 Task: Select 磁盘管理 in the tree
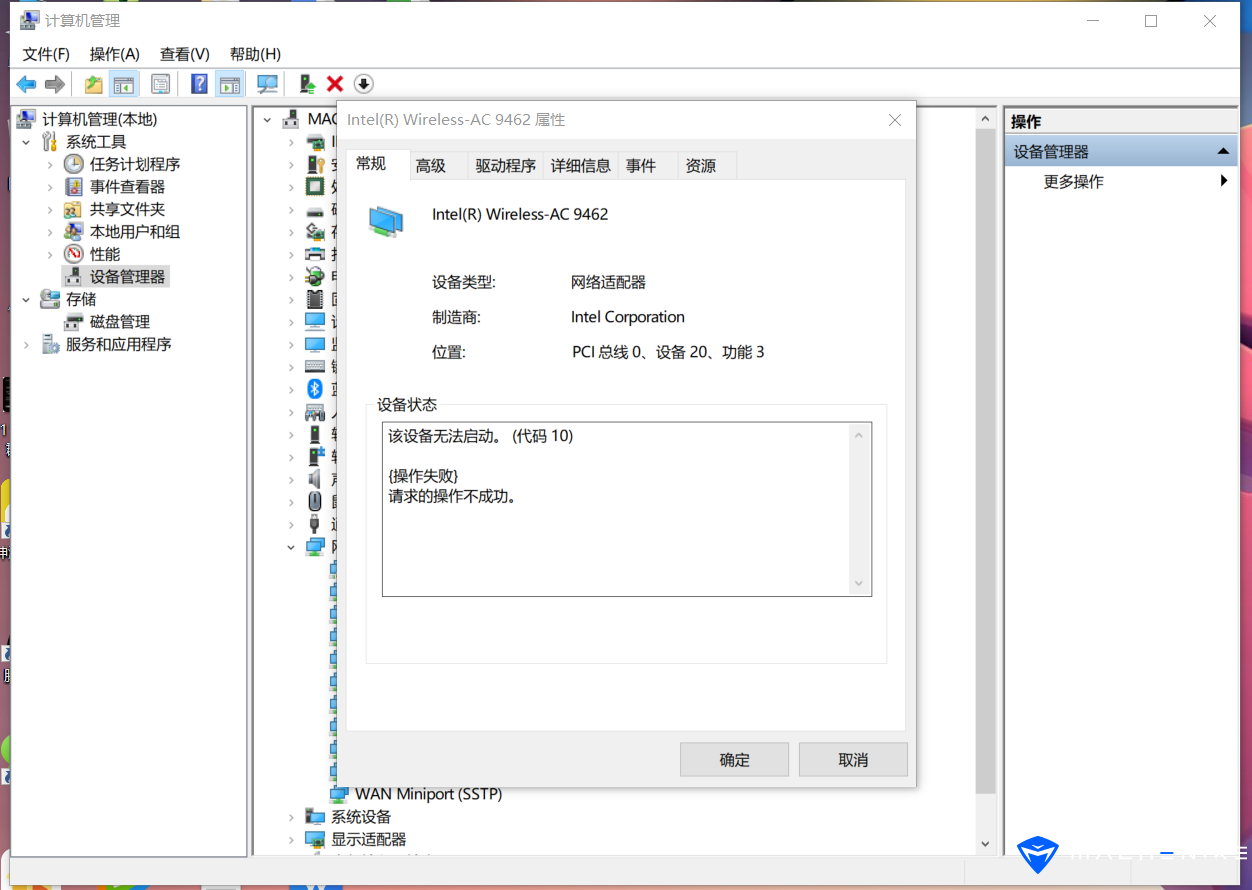[x=119, y=322]
